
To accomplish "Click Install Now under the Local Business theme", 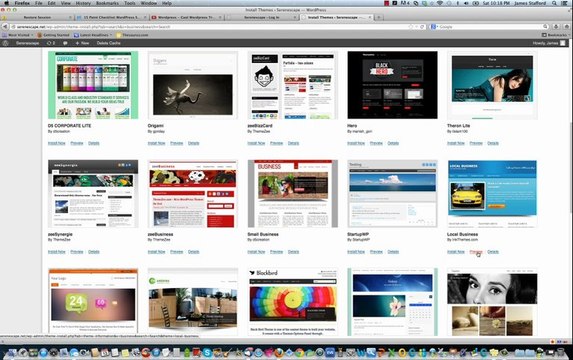I will coord(456,252).
